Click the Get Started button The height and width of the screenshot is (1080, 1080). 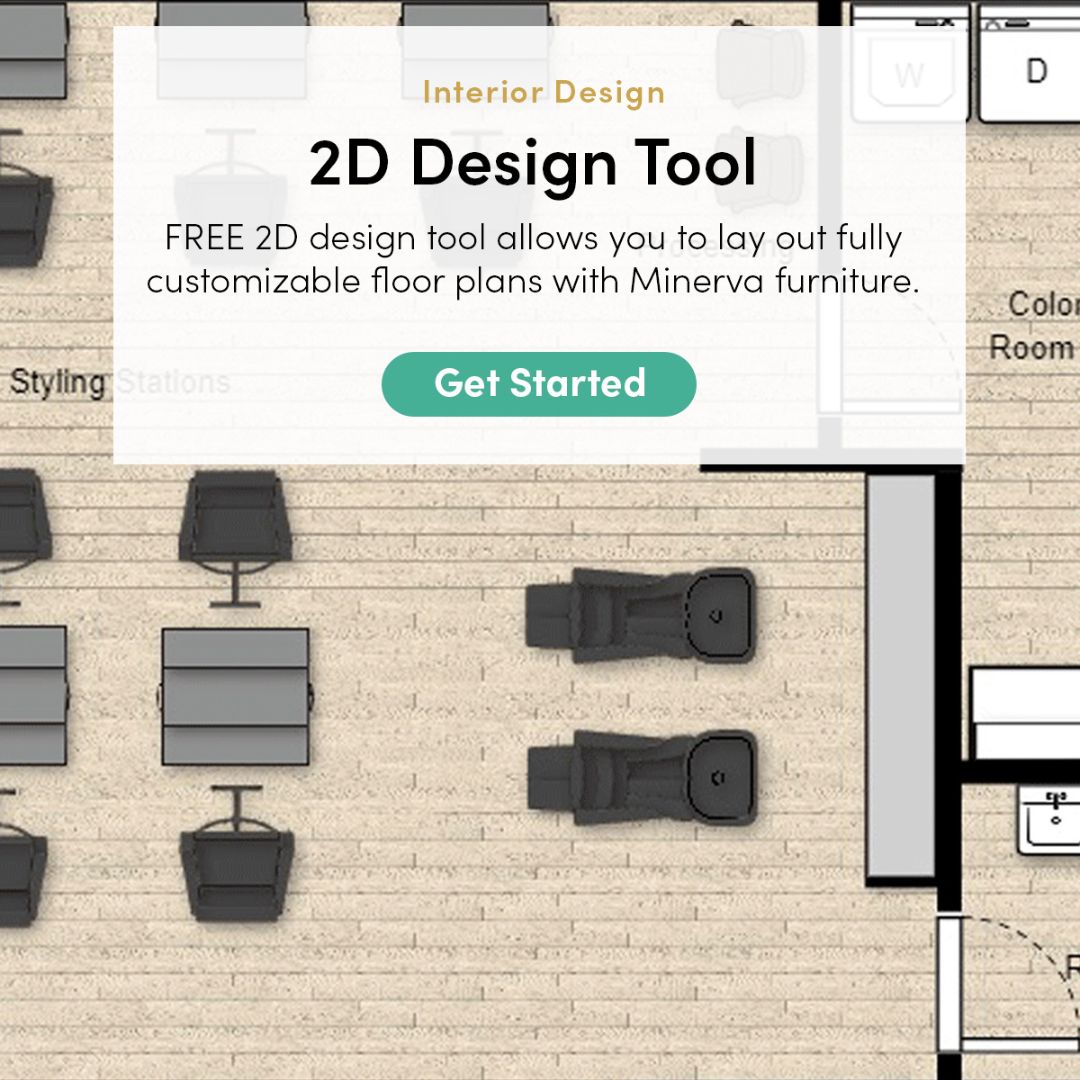pos(539,384)
